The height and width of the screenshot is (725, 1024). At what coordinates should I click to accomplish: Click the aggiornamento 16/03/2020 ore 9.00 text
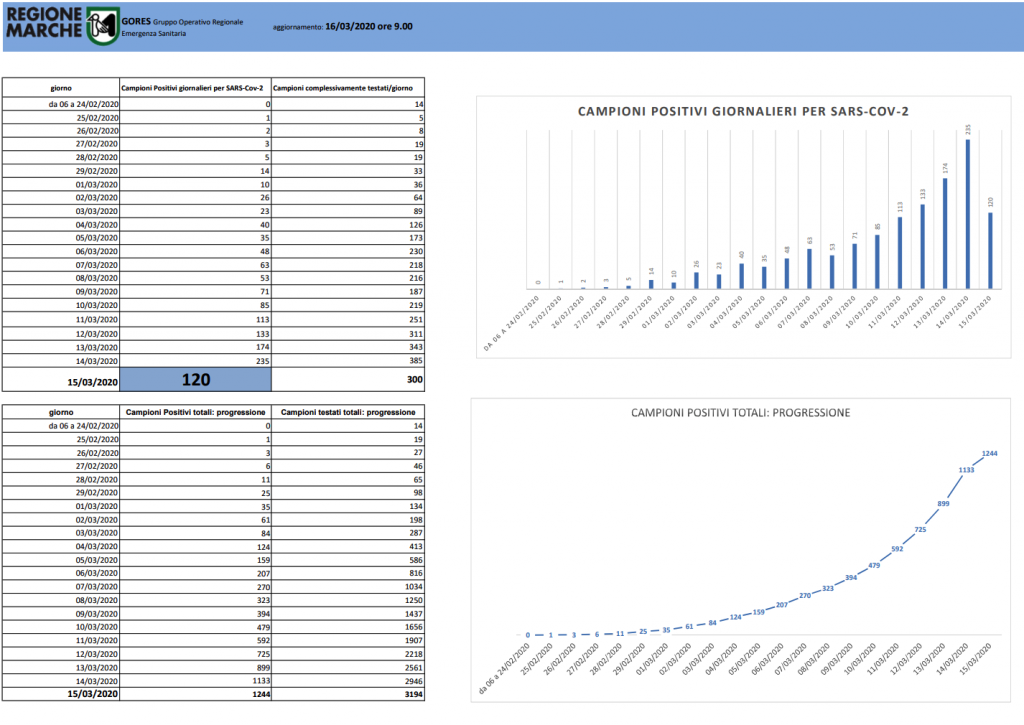point(343,27)
